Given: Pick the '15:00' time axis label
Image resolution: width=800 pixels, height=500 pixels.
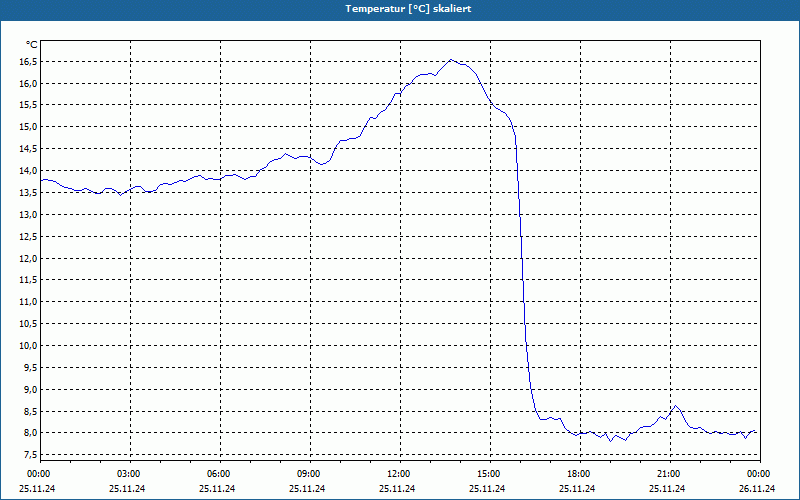Looking at the screenshot, I should [x=490, y=474].
